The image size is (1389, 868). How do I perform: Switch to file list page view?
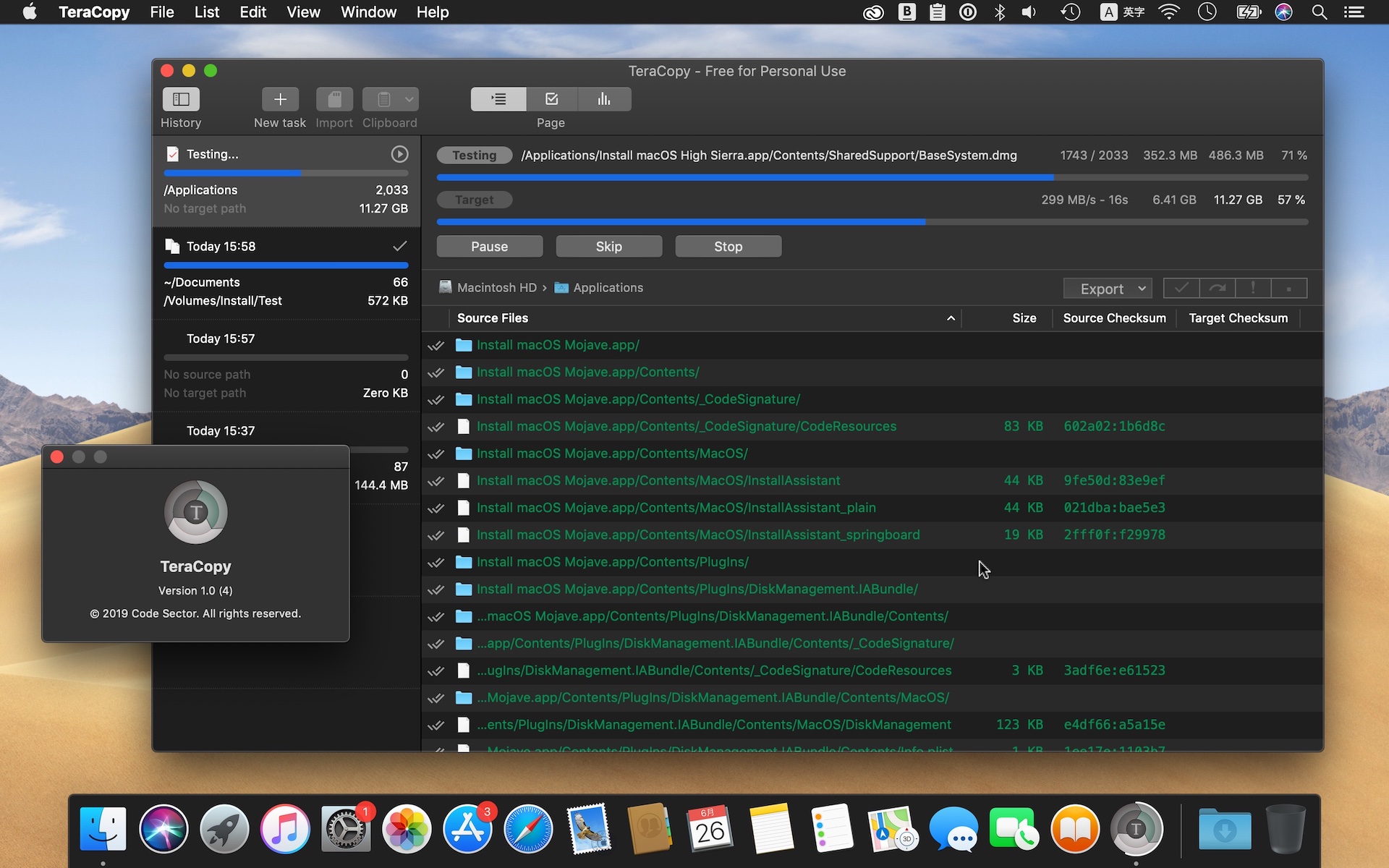498,99
